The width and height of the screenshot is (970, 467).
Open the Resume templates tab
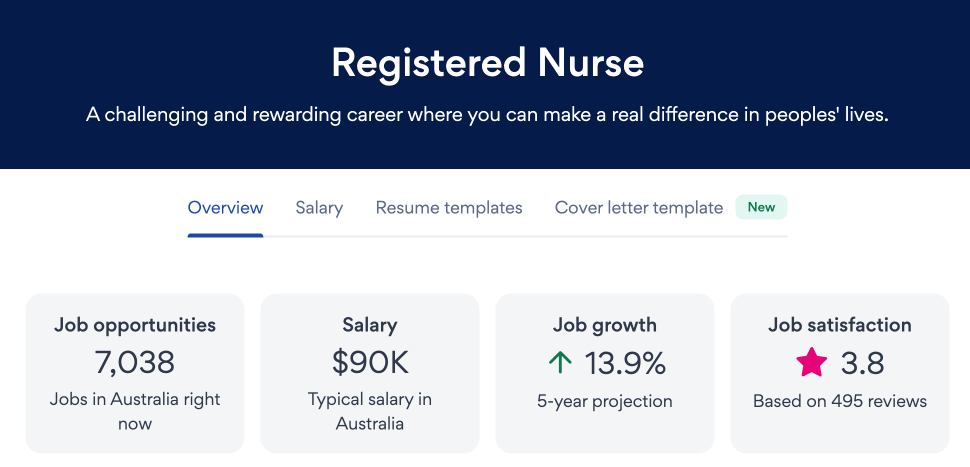point(449,208)
